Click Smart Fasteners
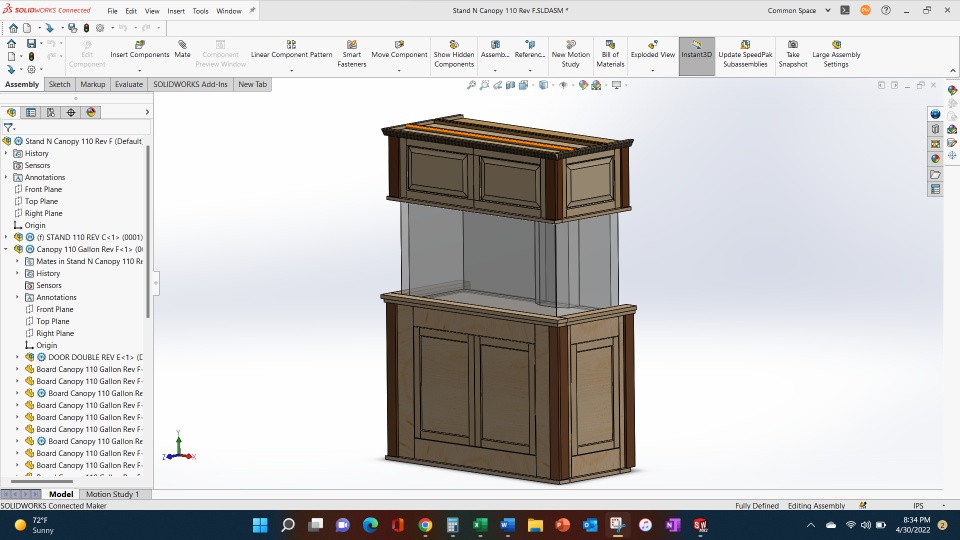The width and height of the screenshot is (960, 540). tap(351, 54)
